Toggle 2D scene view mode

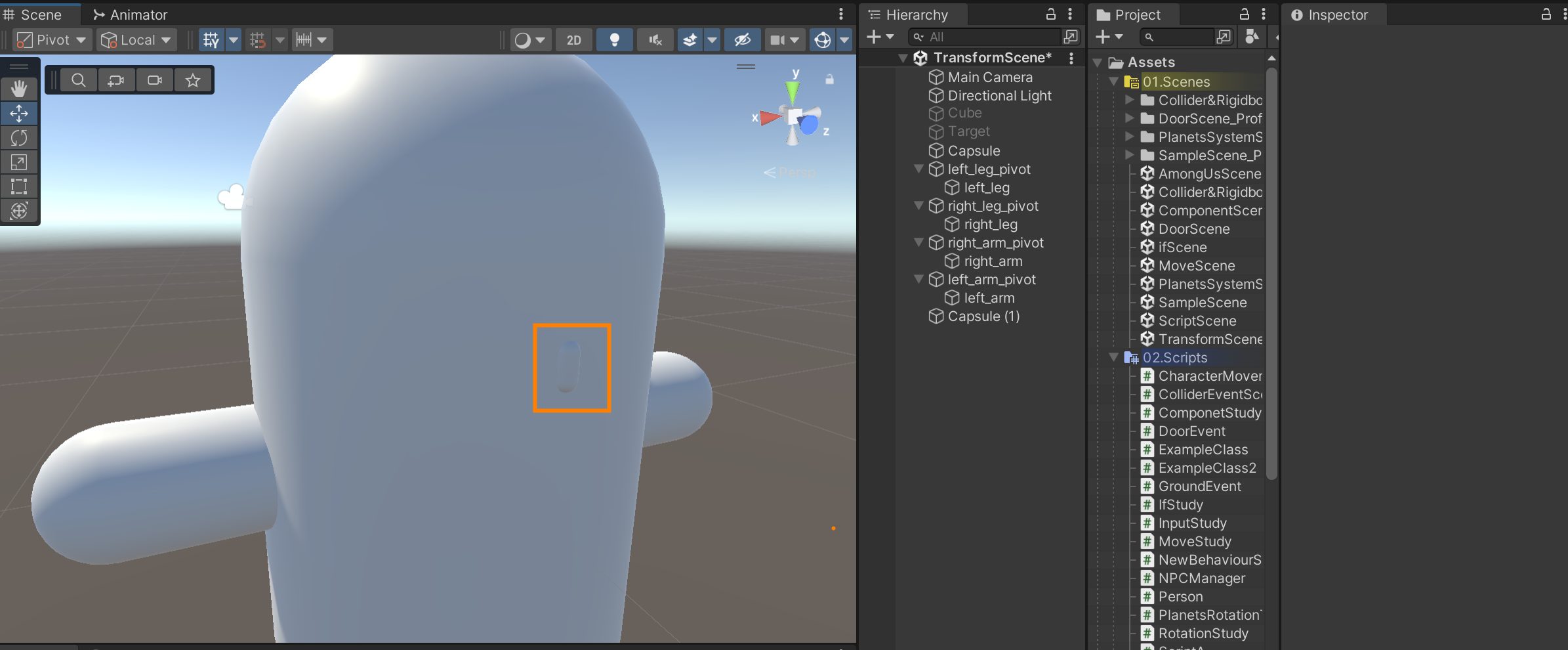(x=574, y=40)
